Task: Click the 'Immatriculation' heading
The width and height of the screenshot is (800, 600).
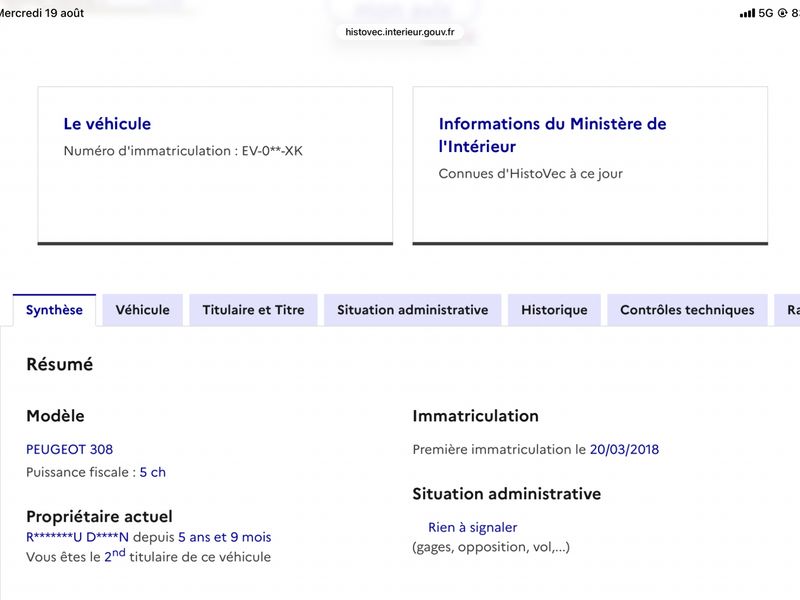Action: [x=476, y=416]
